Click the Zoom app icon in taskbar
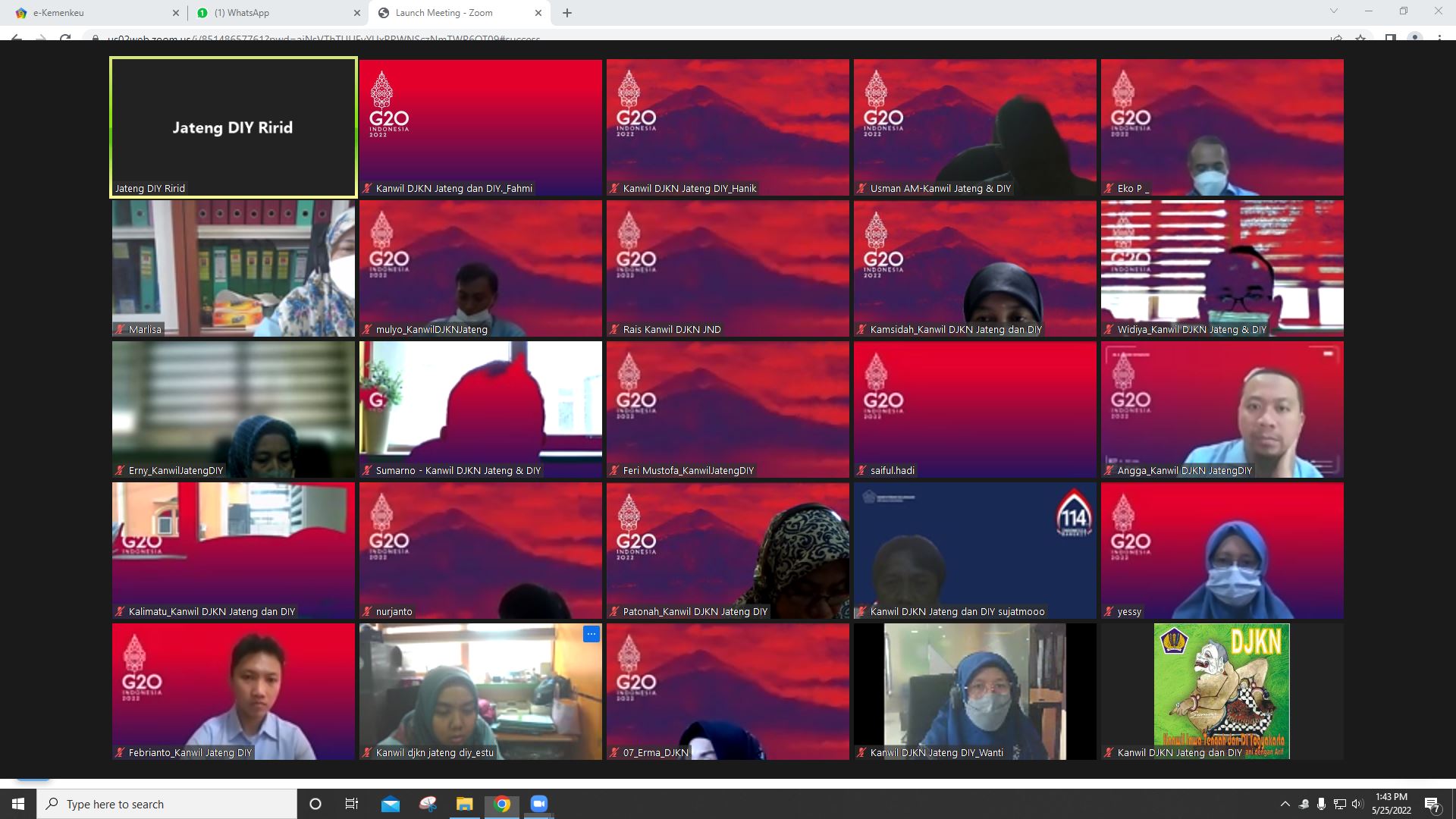This screenshot has height=819, width=1456. pos(538,804)
